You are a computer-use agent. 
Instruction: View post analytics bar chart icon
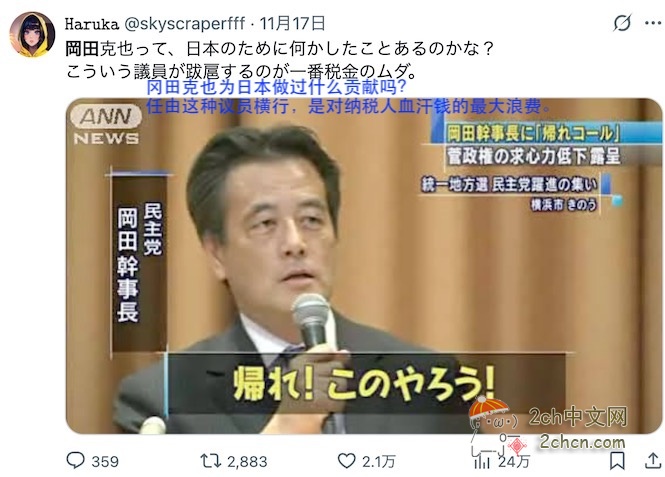point(482,461)
